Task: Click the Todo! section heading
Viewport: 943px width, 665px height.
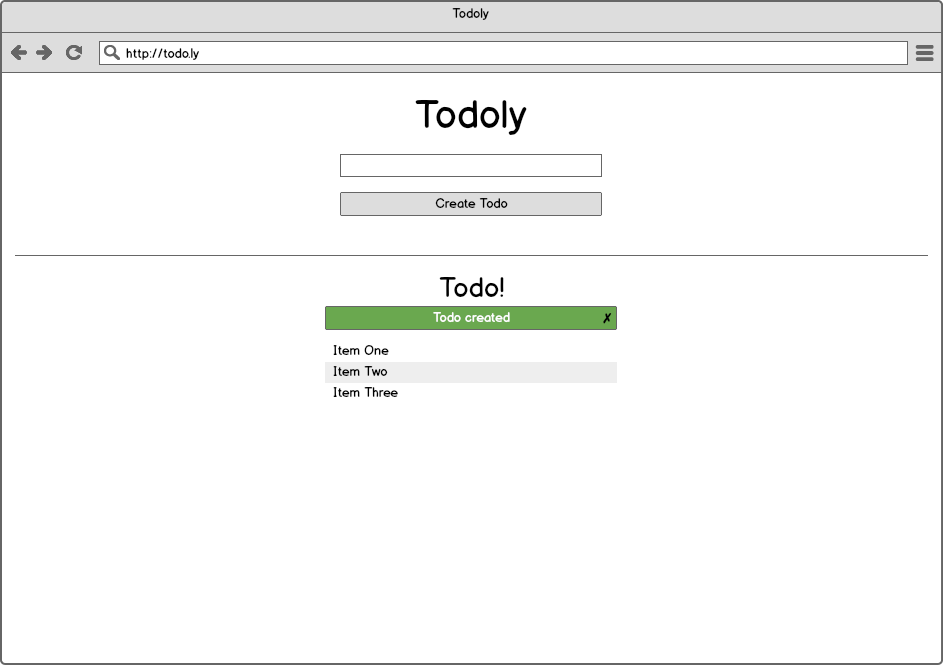Action: pyautogui.click(x=472, y=287)
